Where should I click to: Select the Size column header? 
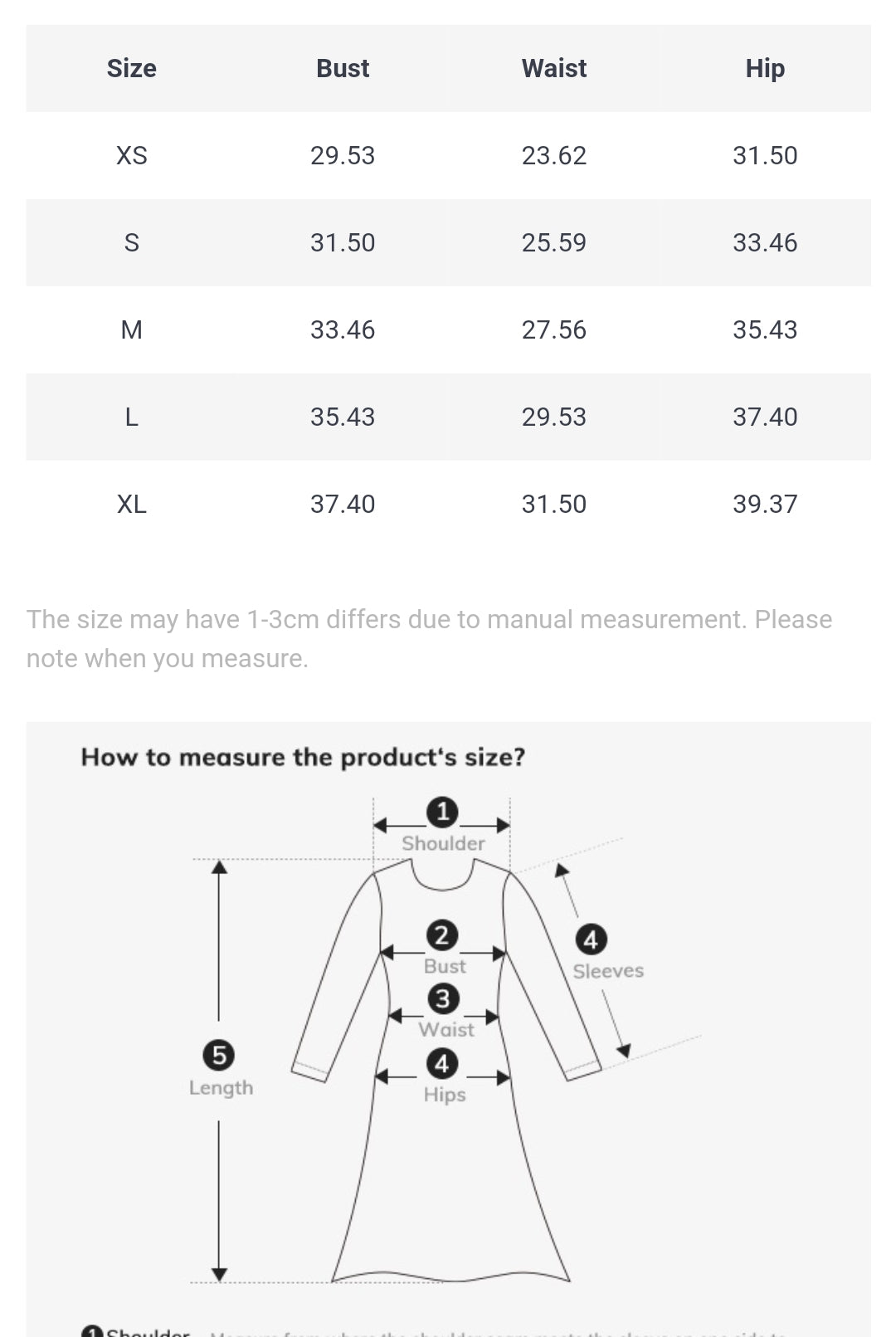click(x=131, y=68)
